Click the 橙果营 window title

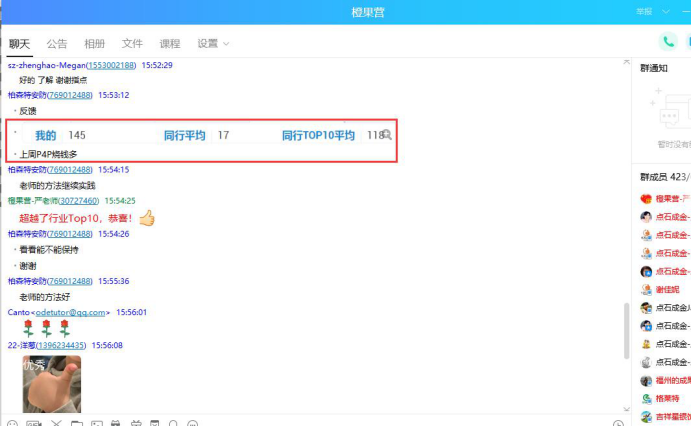coord(368,12)
